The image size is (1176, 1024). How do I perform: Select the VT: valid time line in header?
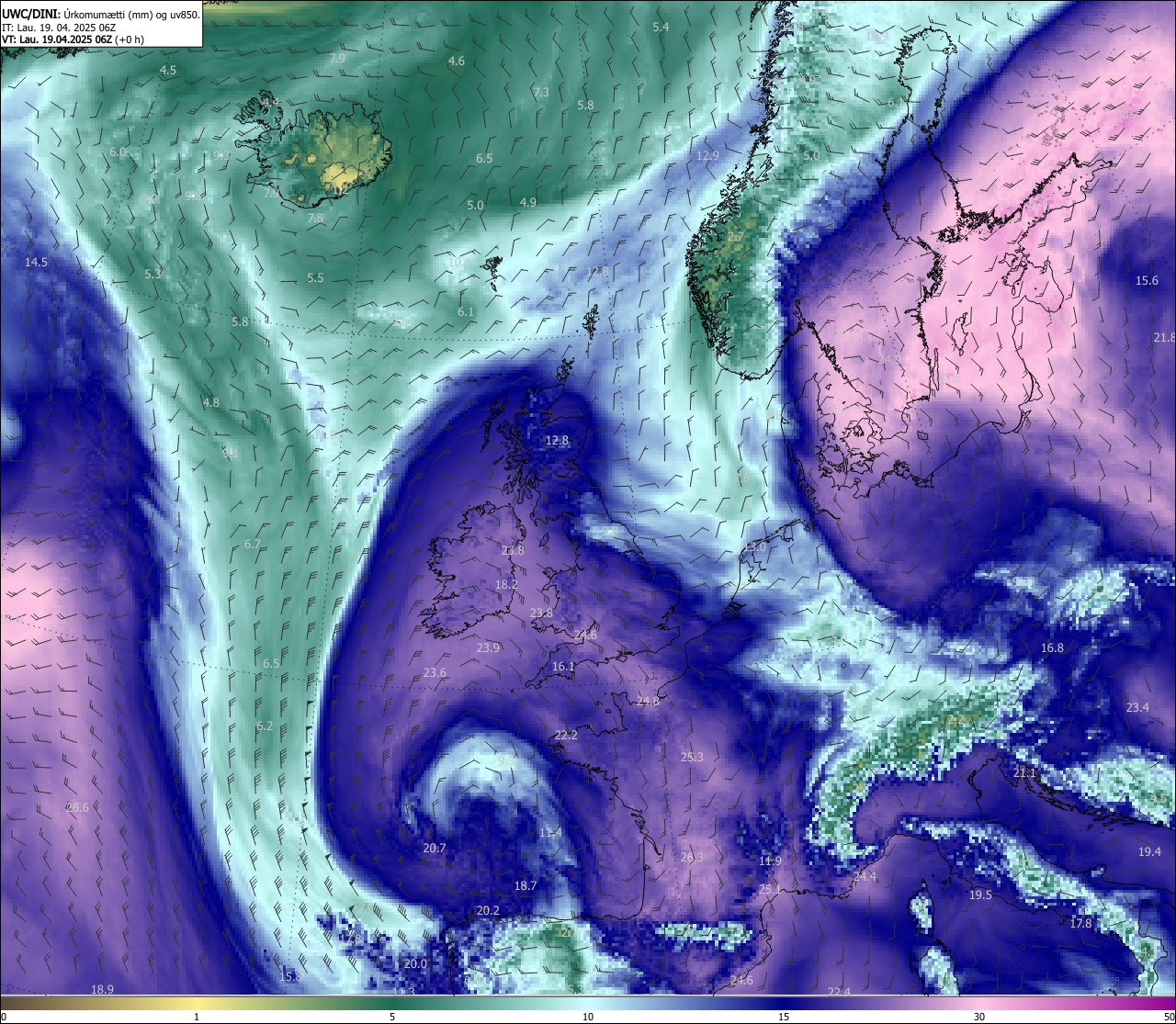[x=73, y=39]
